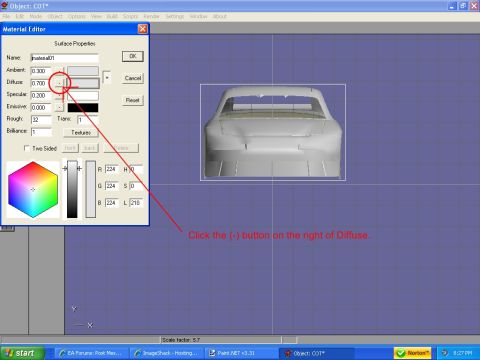Image resolution: width=480 pixels, height=360 pixels.
Task: Open the View menu
Action: (96, 16)
